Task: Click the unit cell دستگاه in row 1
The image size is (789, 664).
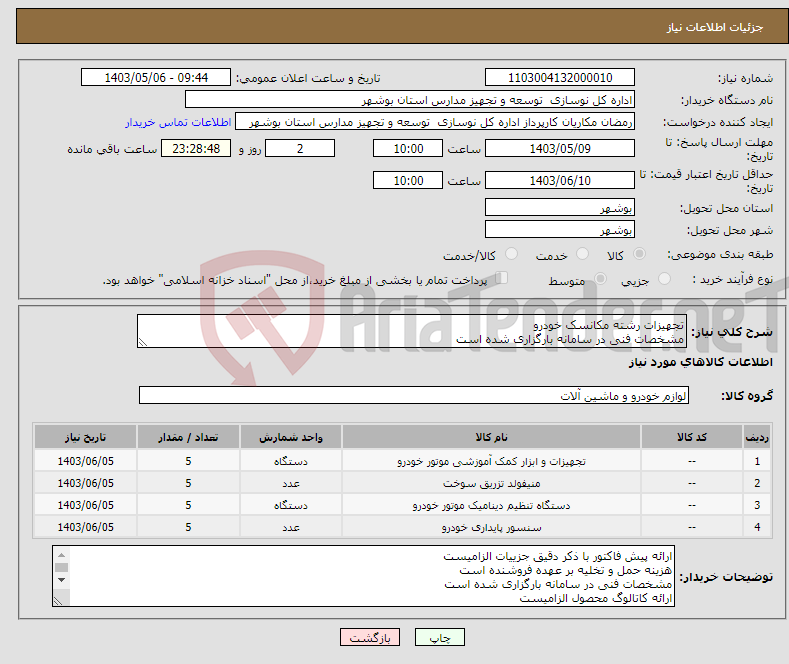Action: (291, 461)
